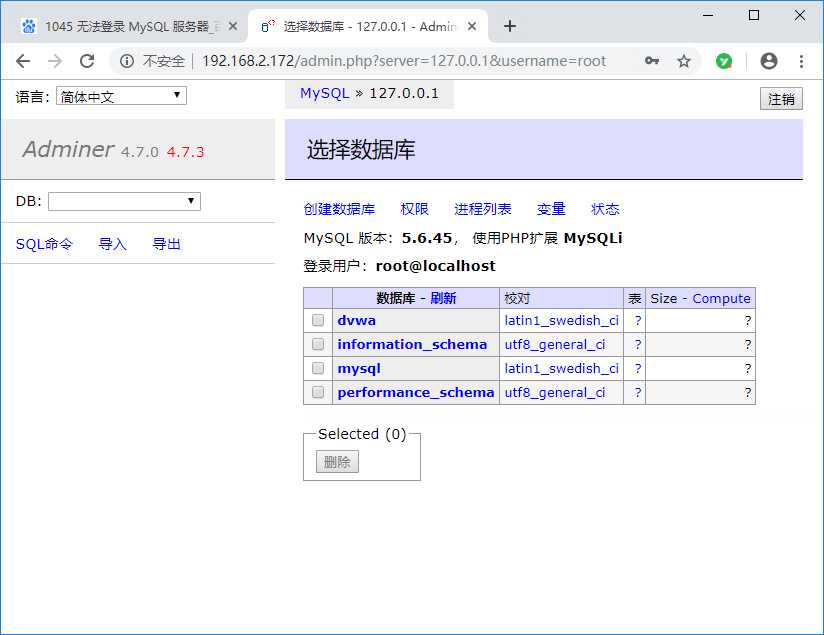Open the 权限 privileges link
Screen dimensions: 824x635
point(414,209)
